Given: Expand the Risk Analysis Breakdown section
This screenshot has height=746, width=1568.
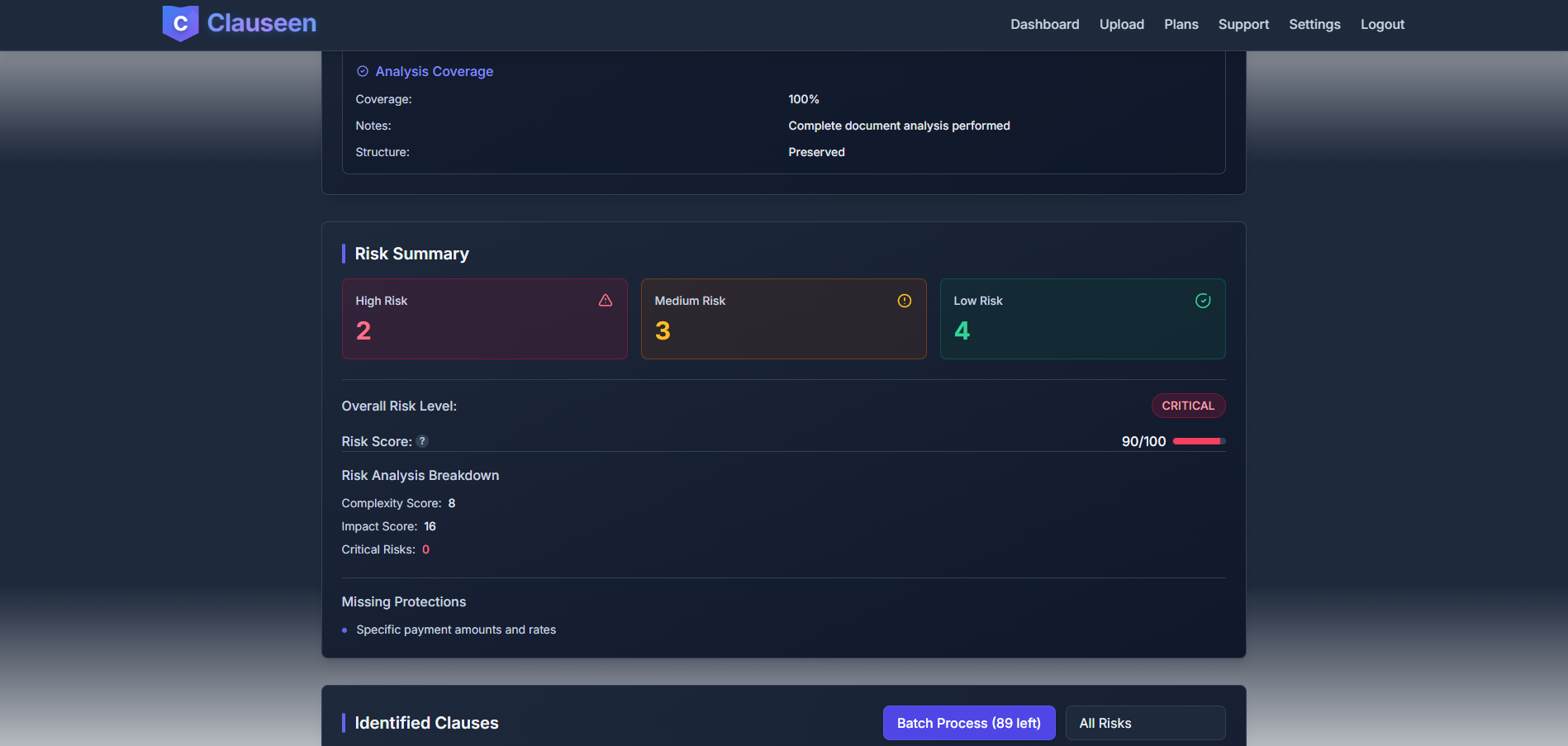Looking at the screenshot, I should click(420, 475).
